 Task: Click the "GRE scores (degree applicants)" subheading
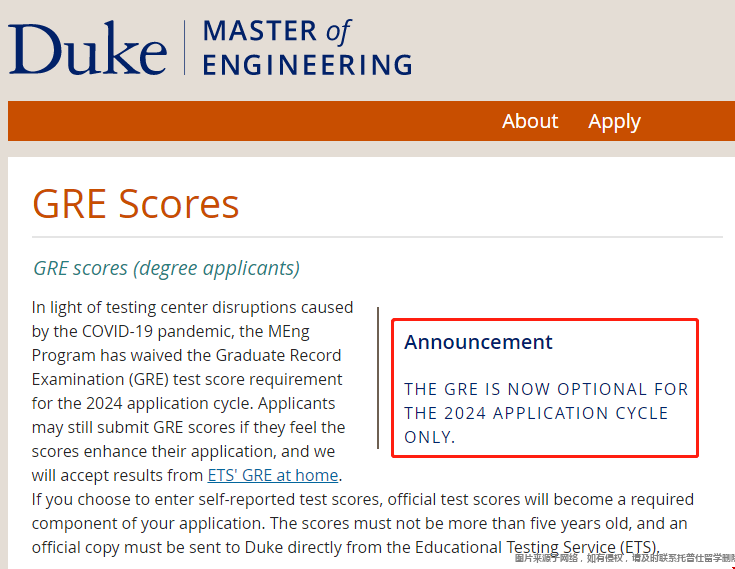pyautogui.click(x=166, y=268)
